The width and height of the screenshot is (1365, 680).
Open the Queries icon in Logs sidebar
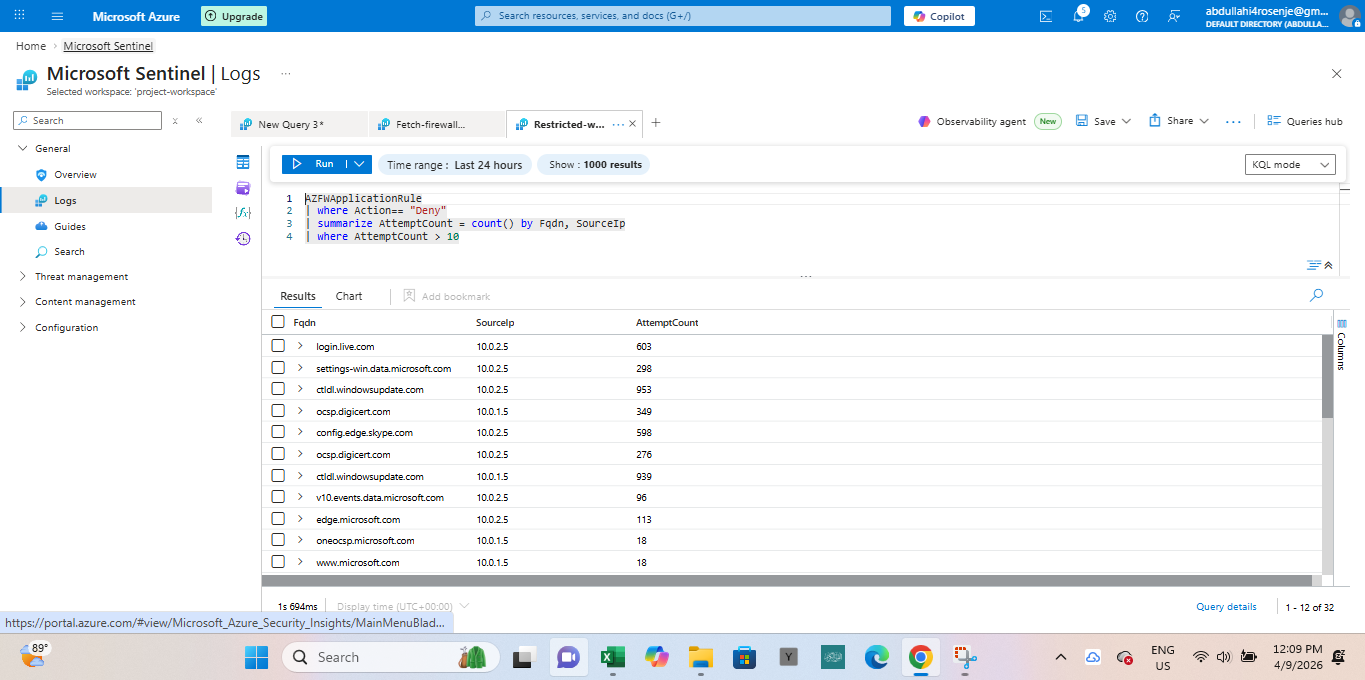(243, 188)
